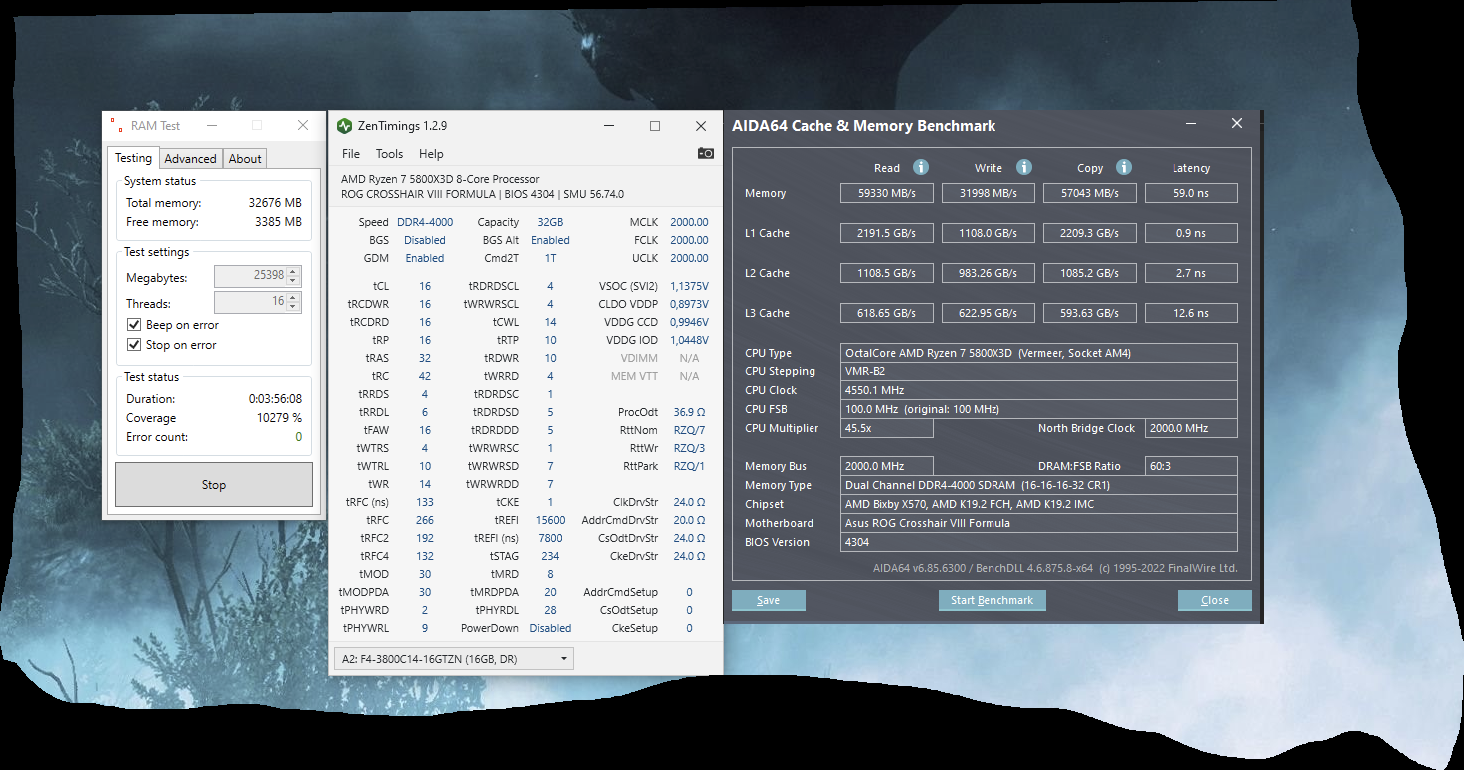
Task: Click the VSOC (SVI2) voltage value
Action: tap(689, 286)
